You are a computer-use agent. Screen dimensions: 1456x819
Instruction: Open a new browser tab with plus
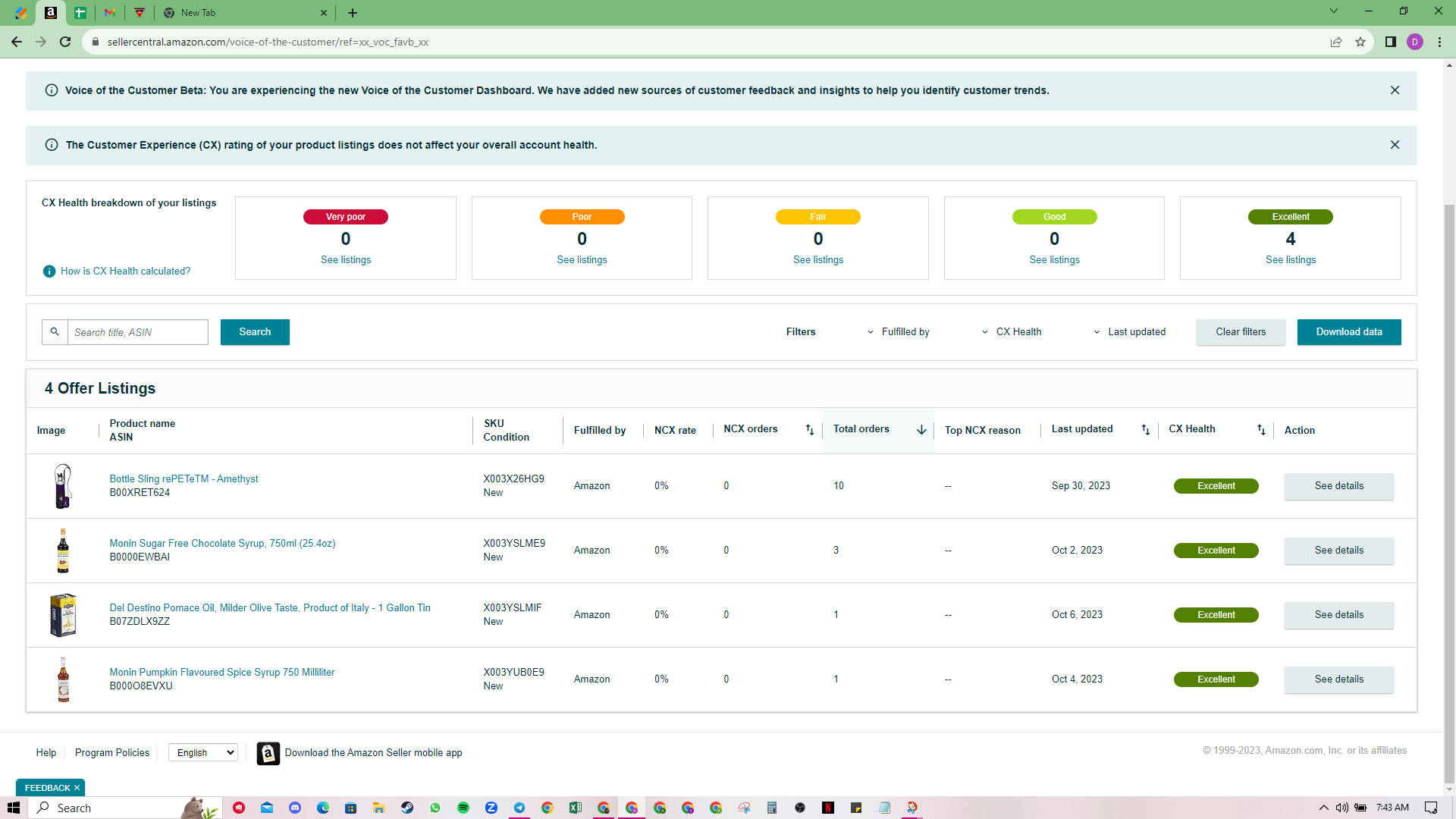(x=353, y=13)
